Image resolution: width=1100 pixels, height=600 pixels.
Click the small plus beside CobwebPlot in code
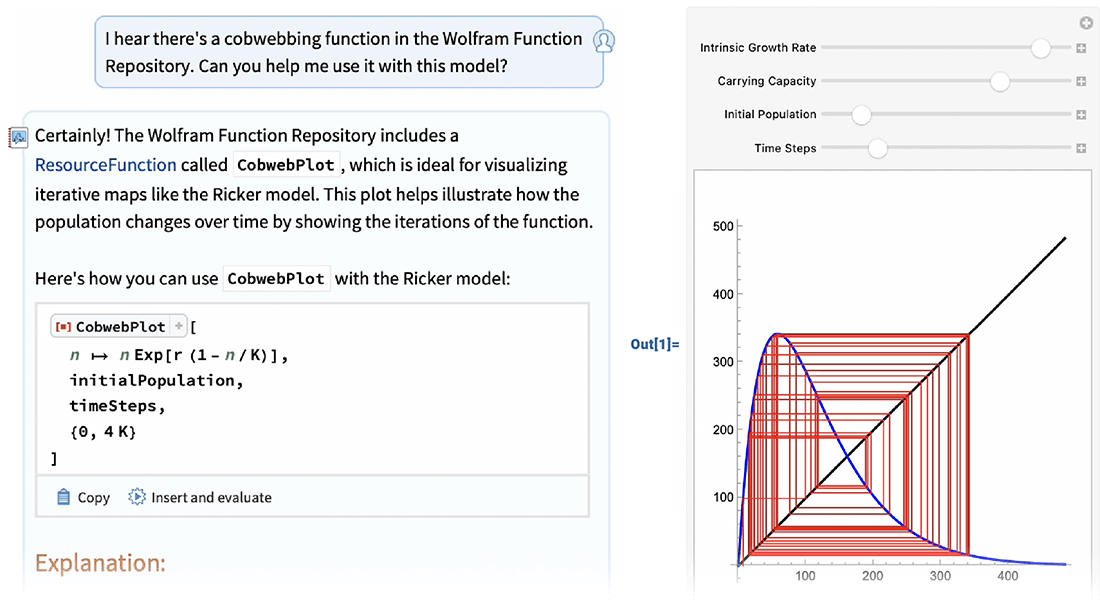coord(179,326)
